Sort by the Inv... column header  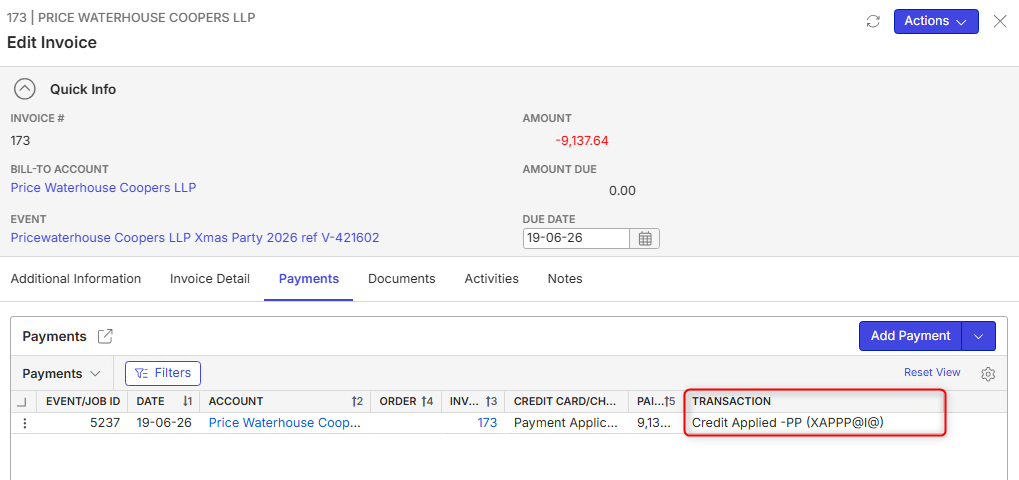473,401
